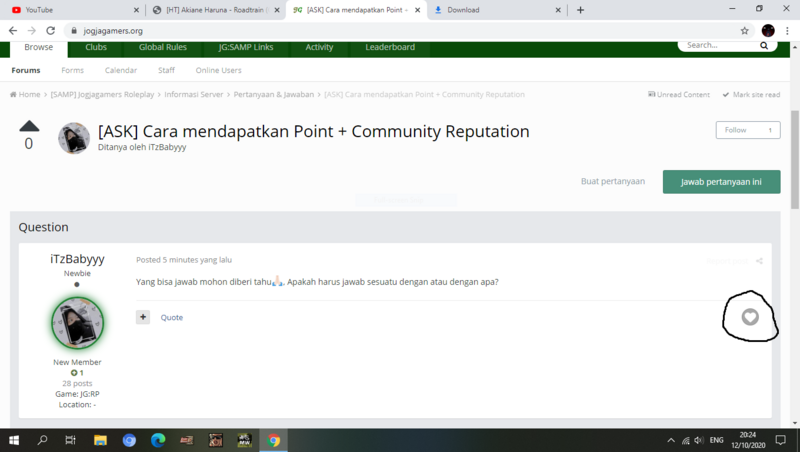Open File Explorer from the taskbar
Viewport: 800px width, 452px height.
[100, 440]
